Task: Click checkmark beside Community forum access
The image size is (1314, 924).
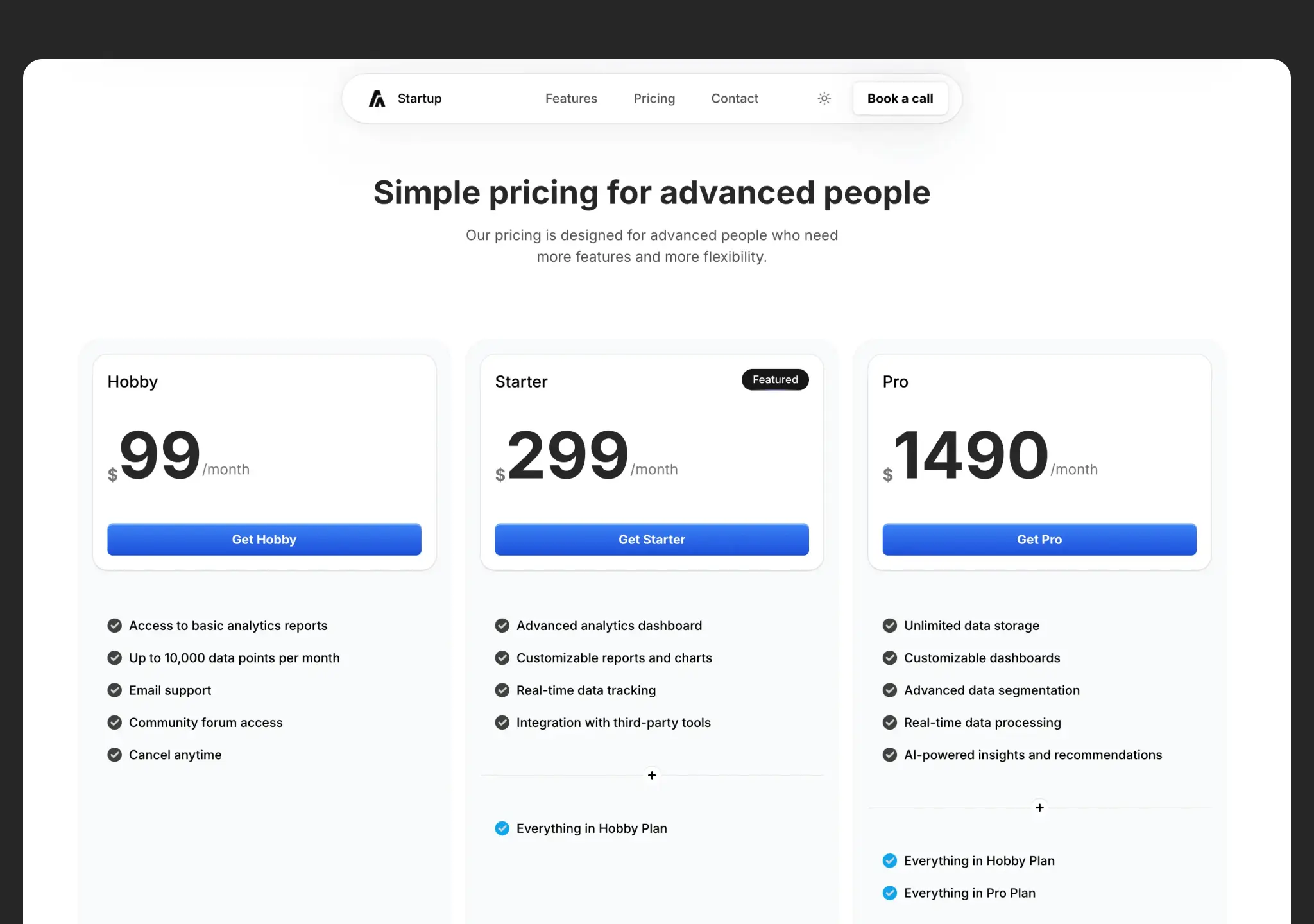Action: tap(115, 723)
